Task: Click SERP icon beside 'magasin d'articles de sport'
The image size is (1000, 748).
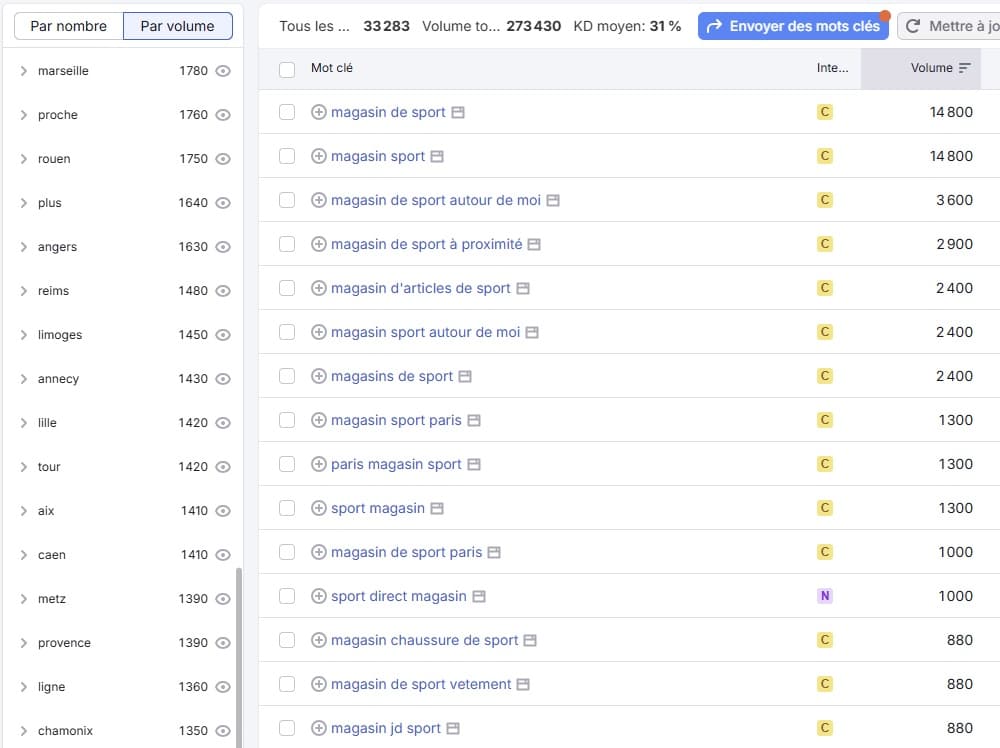Action: click(x=523, y=288)
